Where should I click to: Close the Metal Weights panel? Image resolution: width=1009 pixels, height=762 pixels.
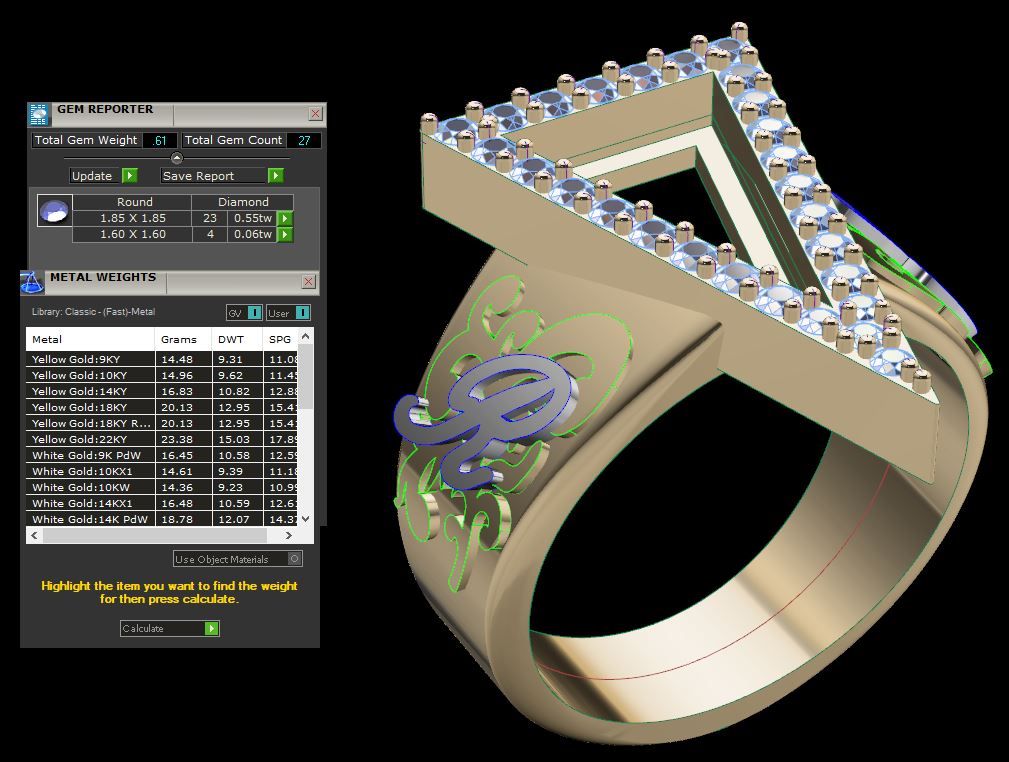pos(308,282)
